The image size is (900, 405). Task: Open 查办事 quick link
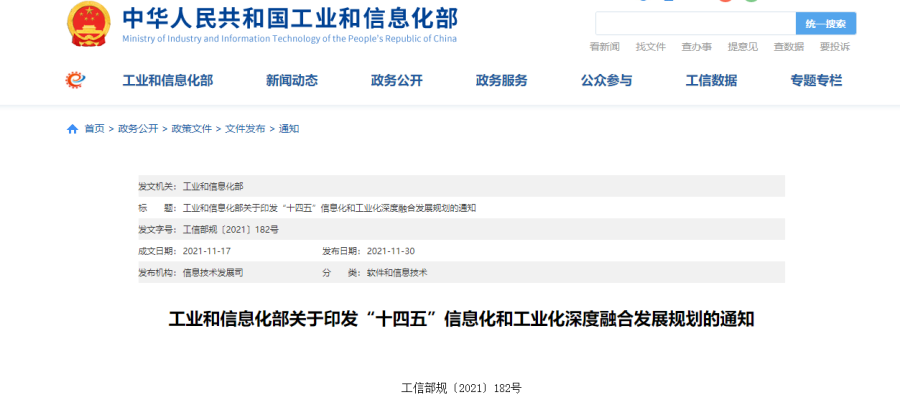[696, 47]
